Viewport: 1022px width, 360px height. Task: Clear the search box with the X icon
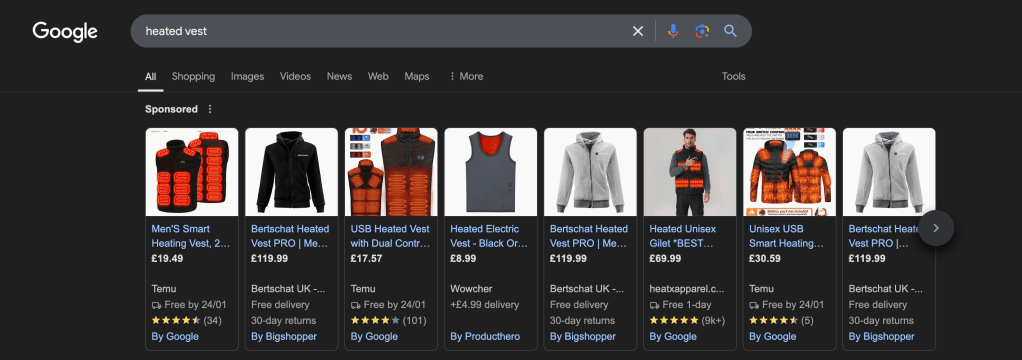(637, 31)
